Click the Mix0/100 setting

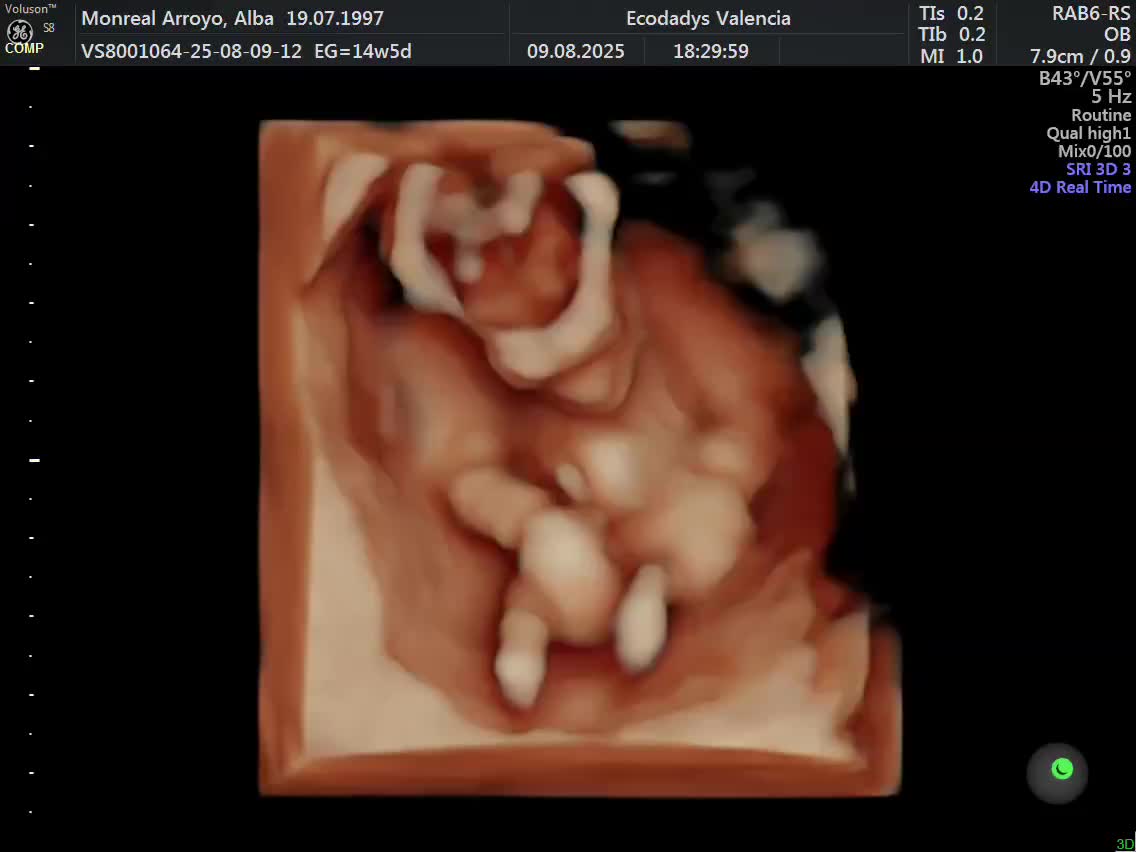point(1094,151)
